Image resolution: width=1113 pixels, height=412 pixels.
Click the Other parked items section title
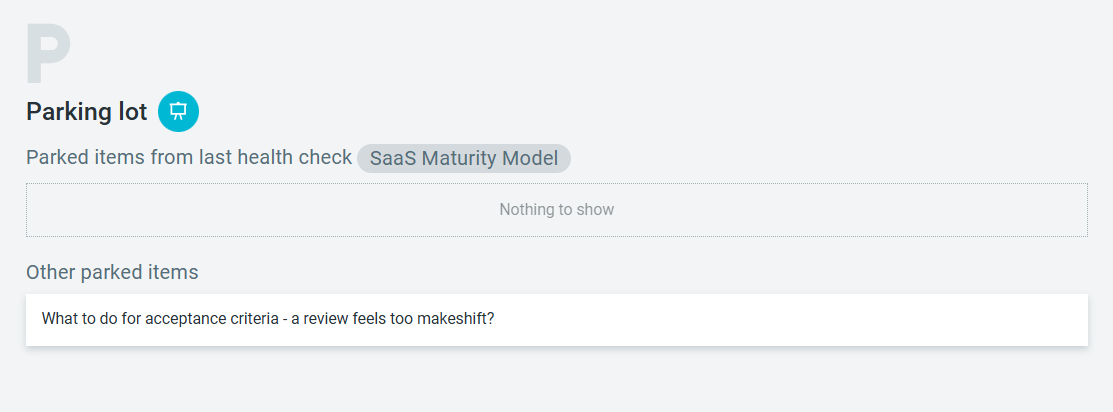coord(112,272)
